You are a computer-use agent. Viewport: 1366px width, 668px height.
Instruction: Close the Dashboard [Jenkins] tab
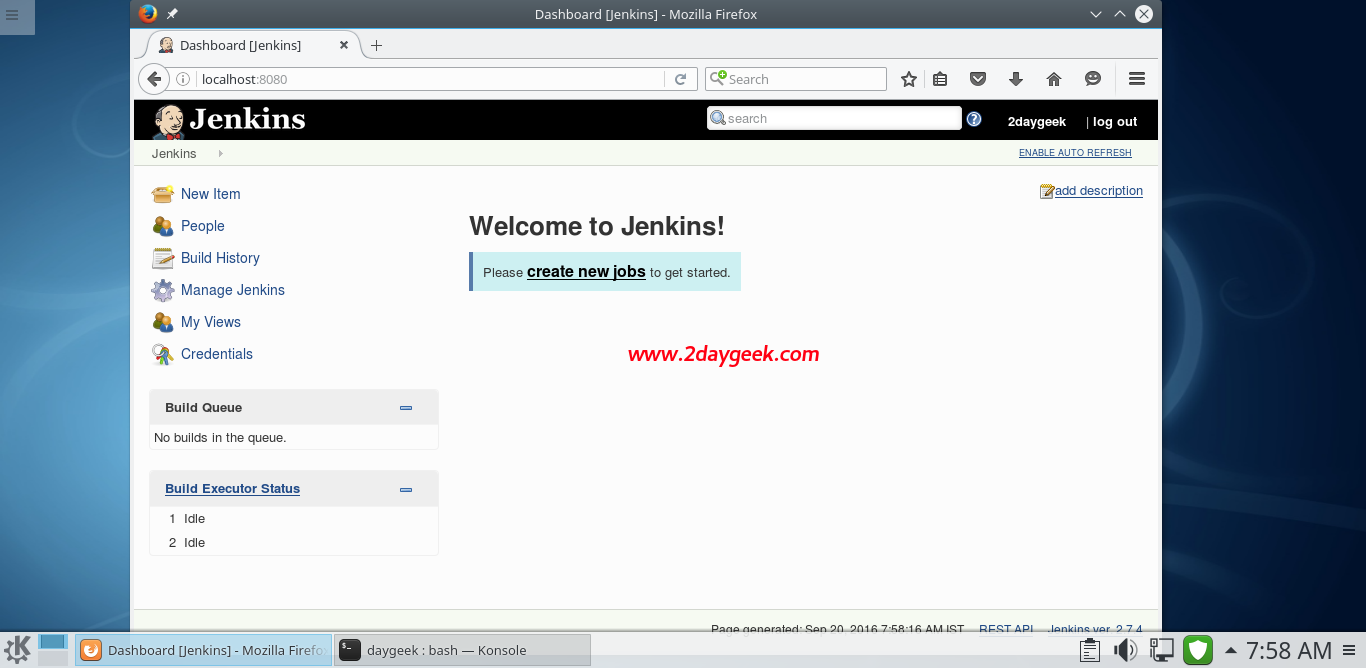[x=345, y=45]
